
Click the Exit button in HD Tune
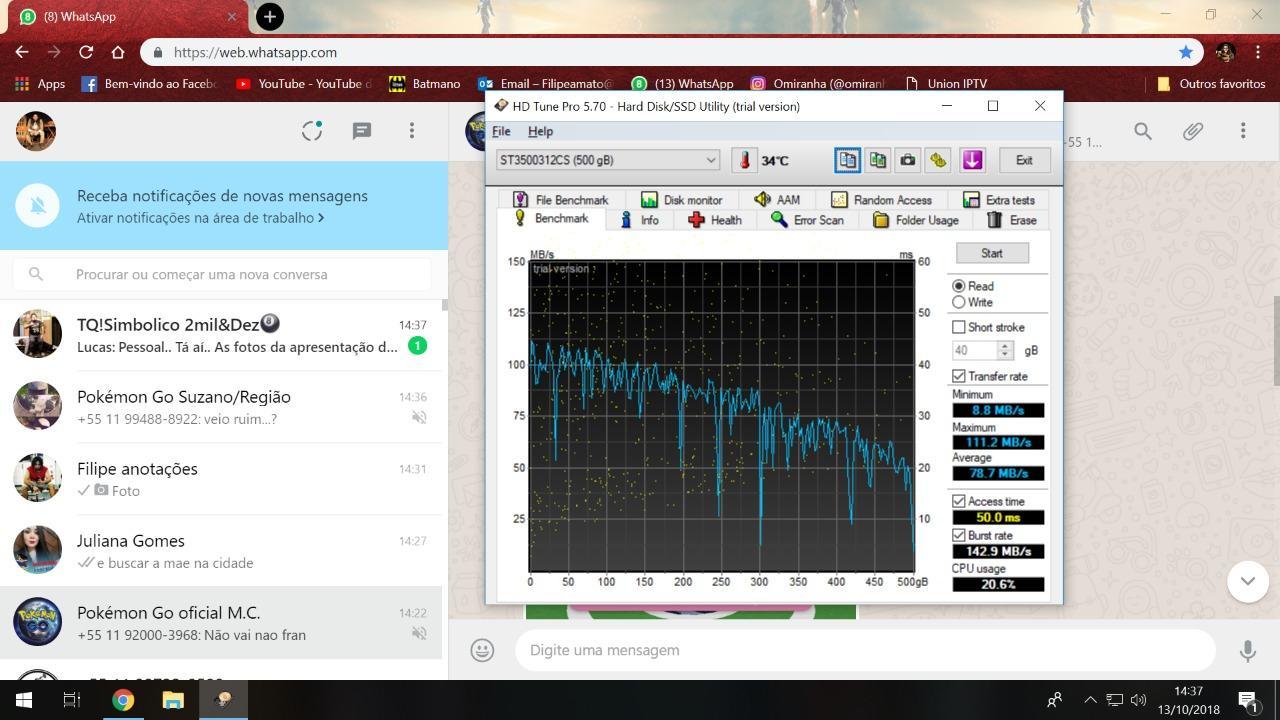point(1024,160)
